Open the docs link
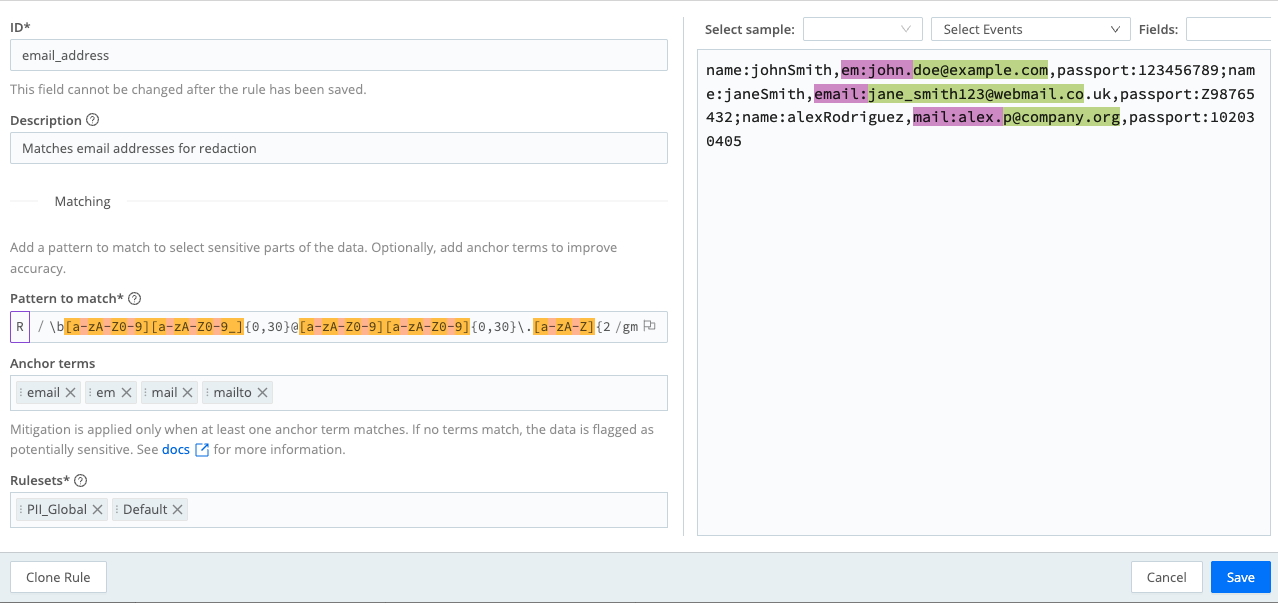Screen dimensions: 1278x603 174,449
